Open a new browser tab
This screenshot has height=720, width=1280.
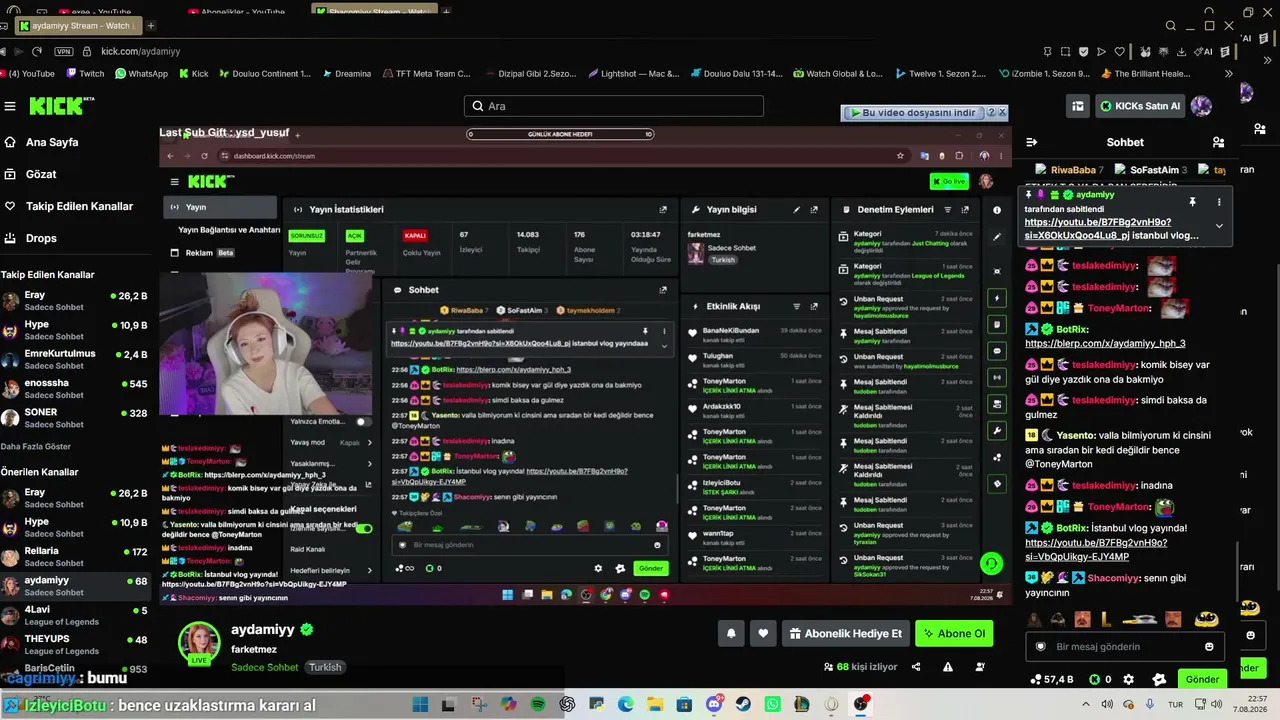(x=151, y=25)
